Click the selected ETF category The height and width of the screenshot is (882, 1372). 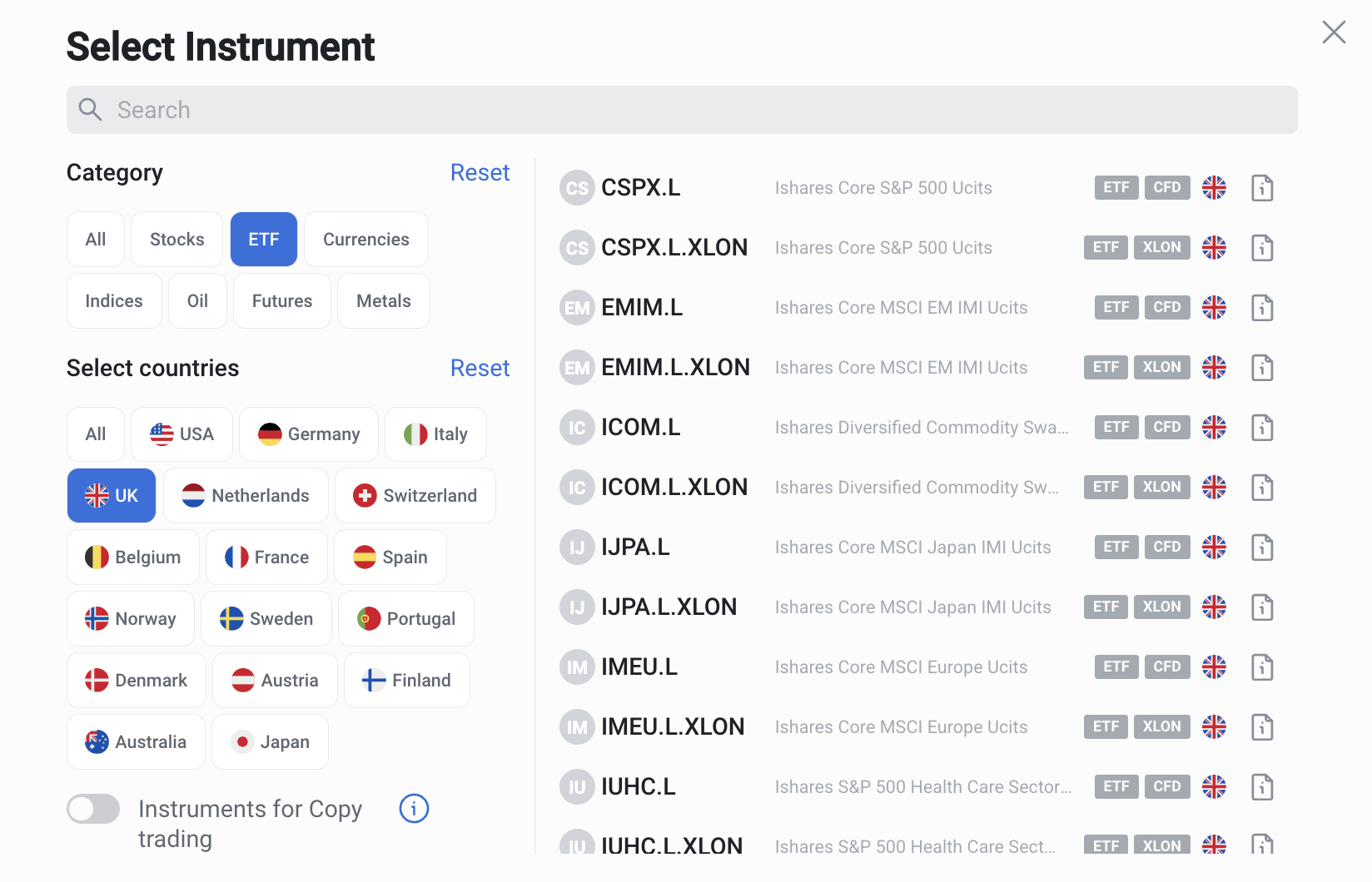click(x=264, y=240)
